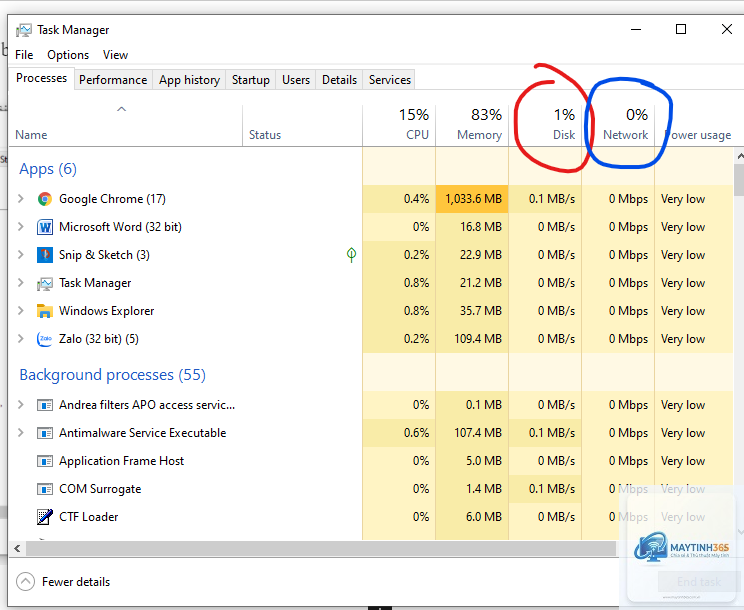Maximize the Task Manager window
The height and width of the screenshot is (610, 744).
[x=681, y=29]
